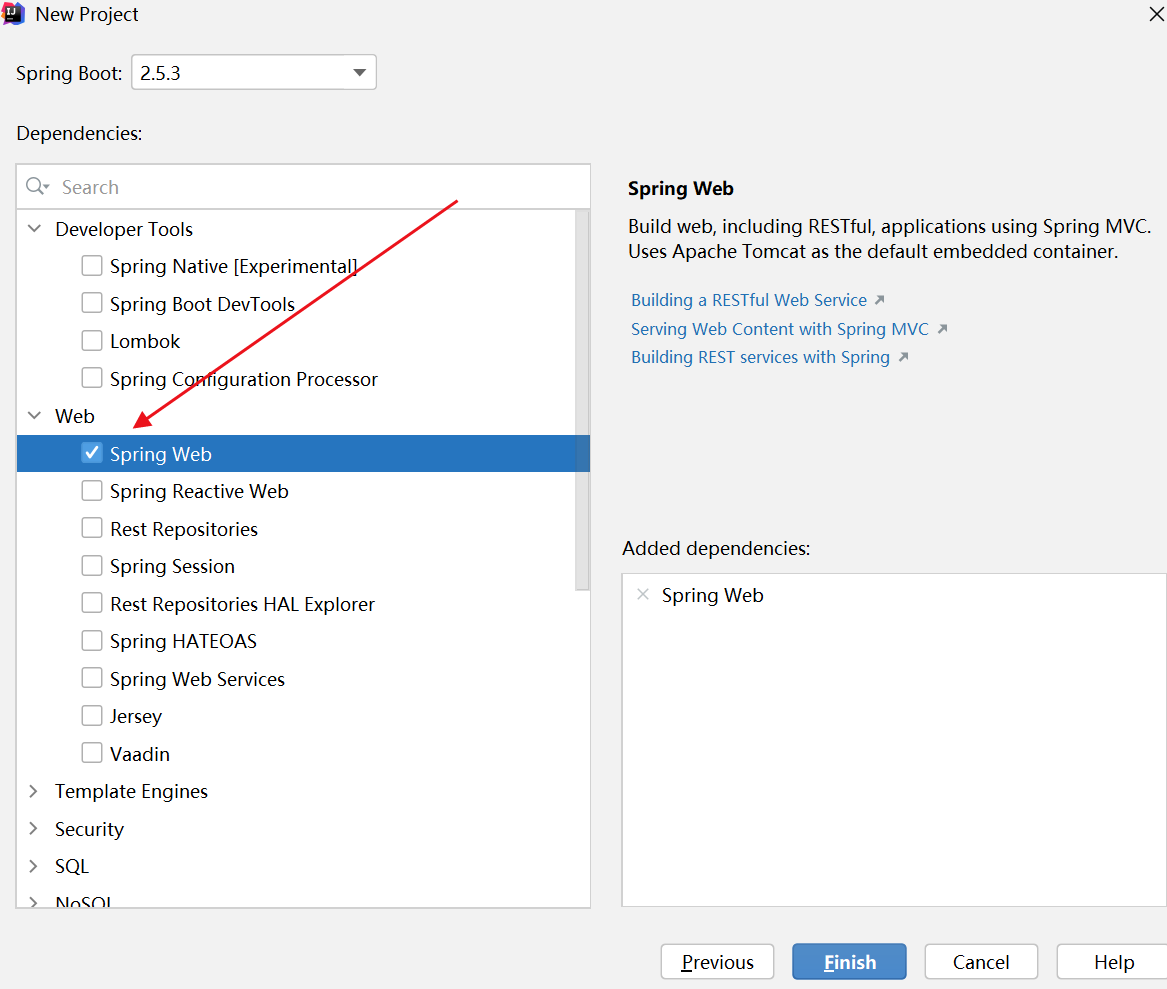Viewport: 1167px width, 989px height.
Task: Click the search magnifier icon
Action: pos(37,187)
